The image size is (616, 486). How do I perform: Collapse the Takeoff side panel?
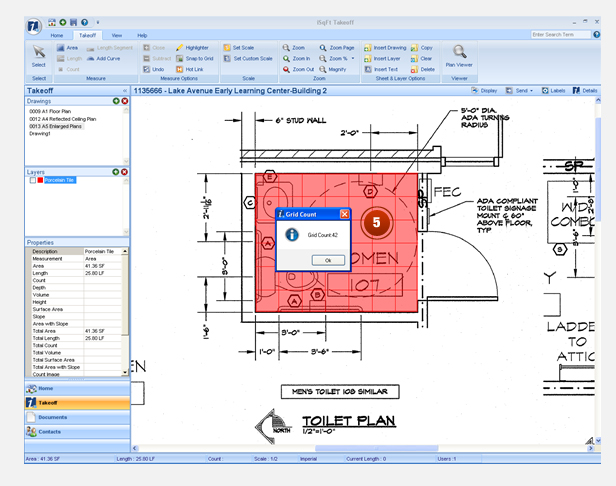125,91
